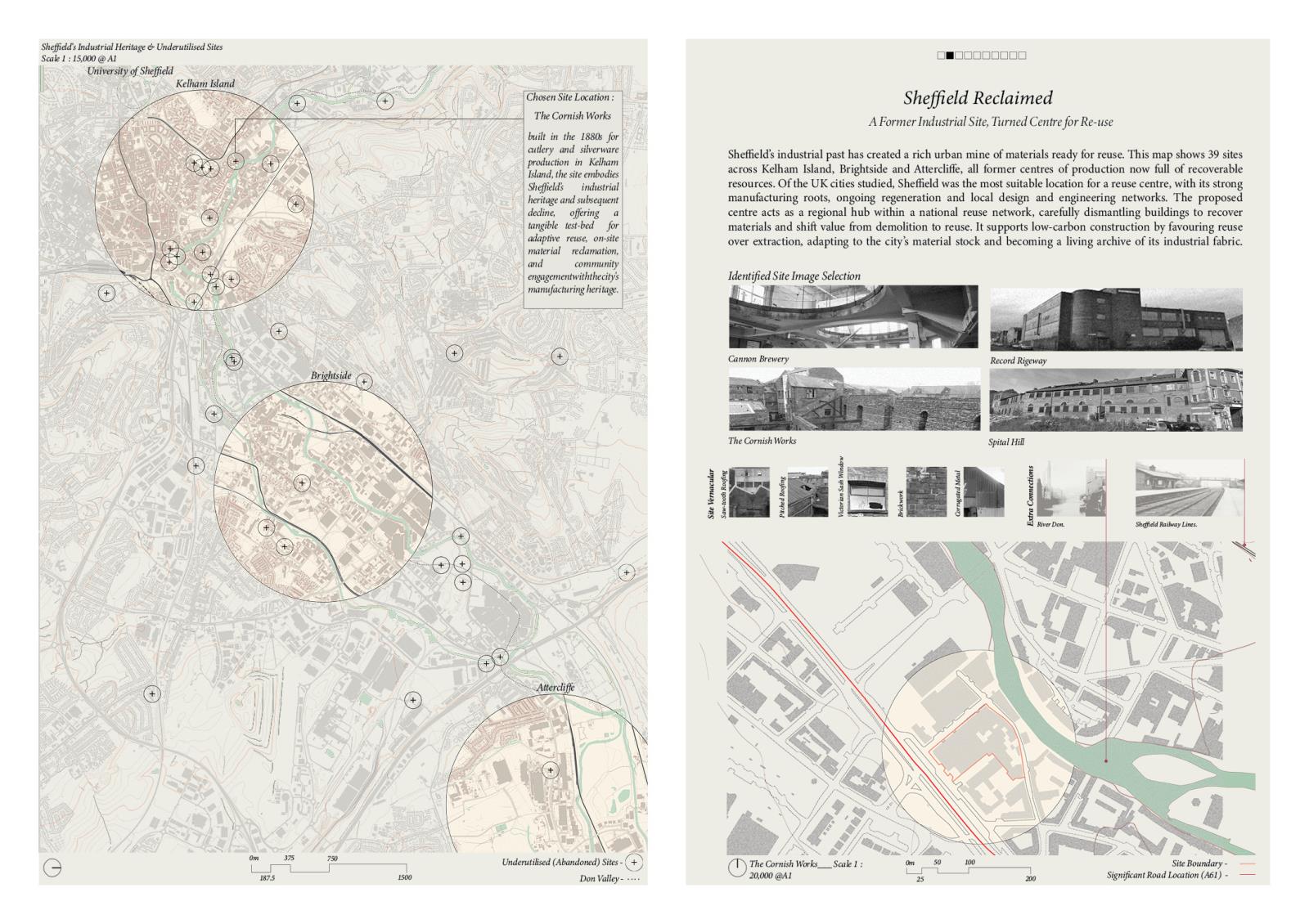
Task: Click the filled black page indicator square
Action: click(950, 56)
